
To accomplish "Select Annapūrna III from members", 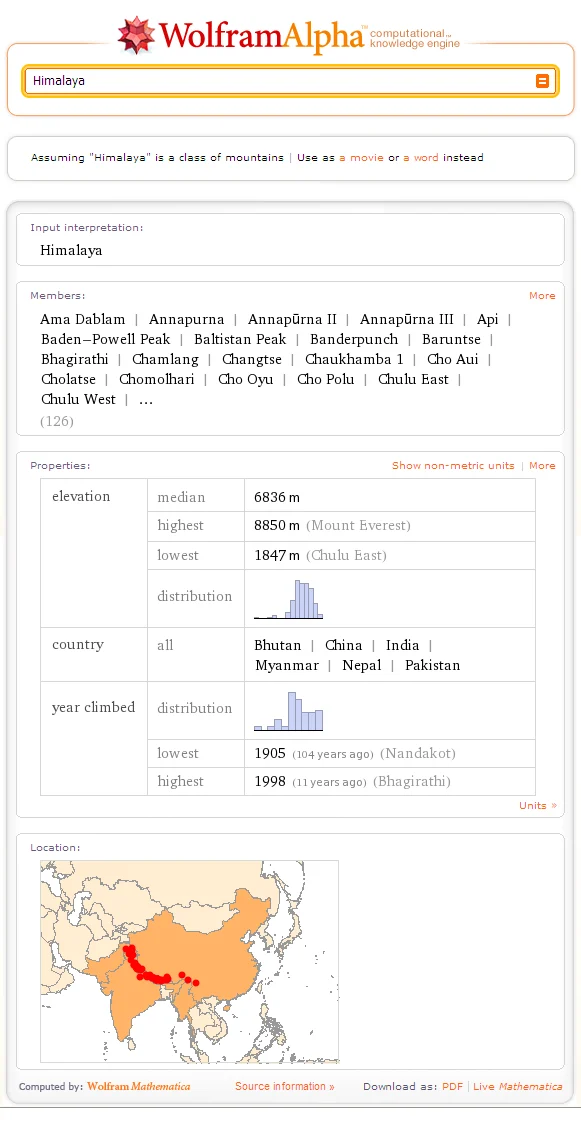I will point(407,319).
